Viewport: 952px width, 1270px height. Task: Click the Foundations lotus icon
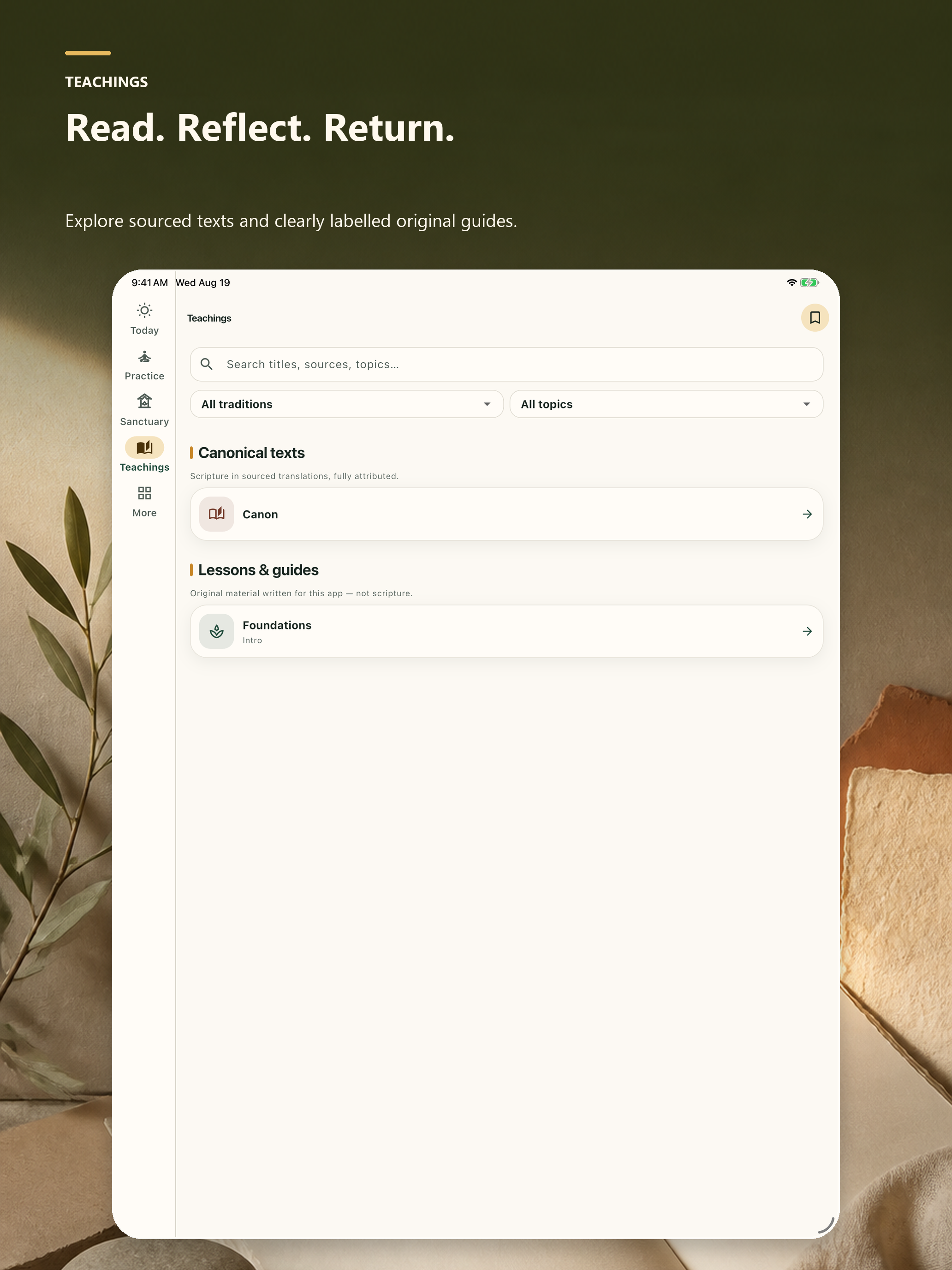[x=216, y=631]
